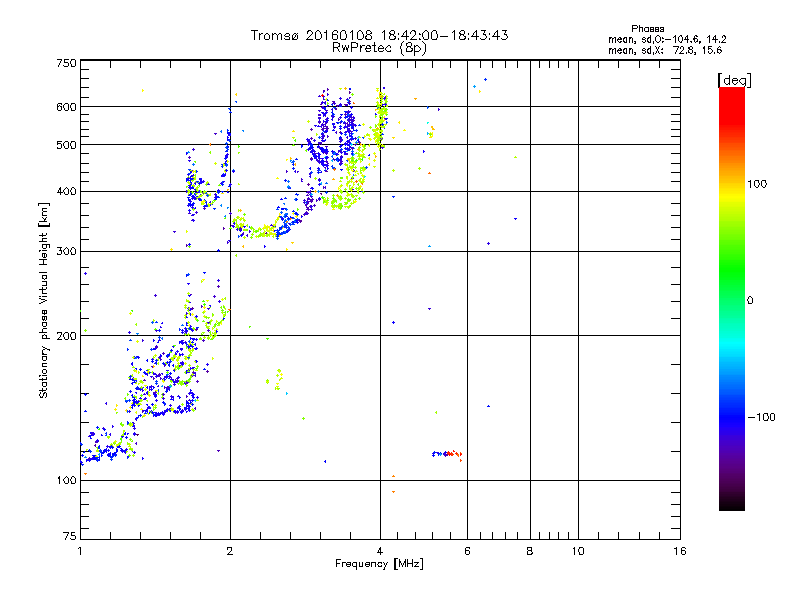Click the x-axis tick label '4'
The width and height of the screenshot is (800, 600).
click(x=380, y=551)
